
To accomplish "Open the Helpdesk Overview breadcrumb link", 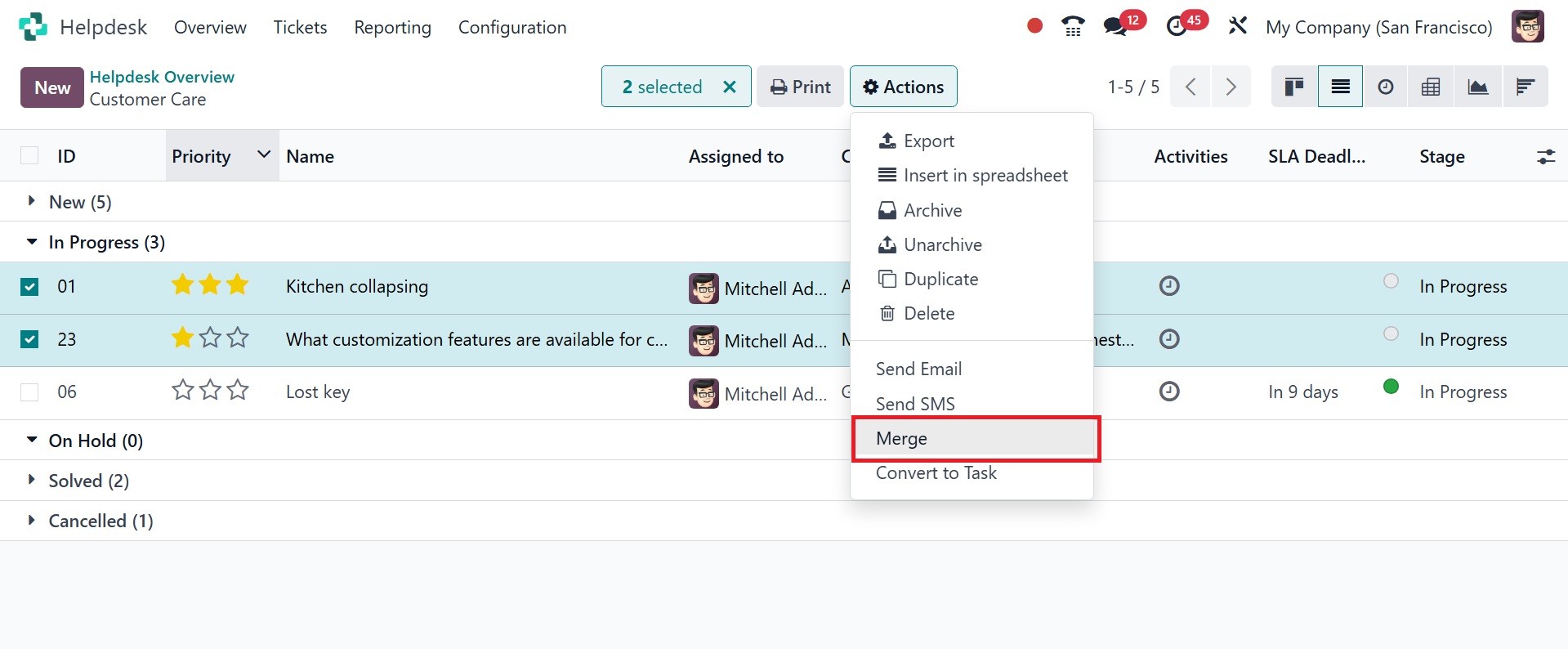I will click(162, 77).
